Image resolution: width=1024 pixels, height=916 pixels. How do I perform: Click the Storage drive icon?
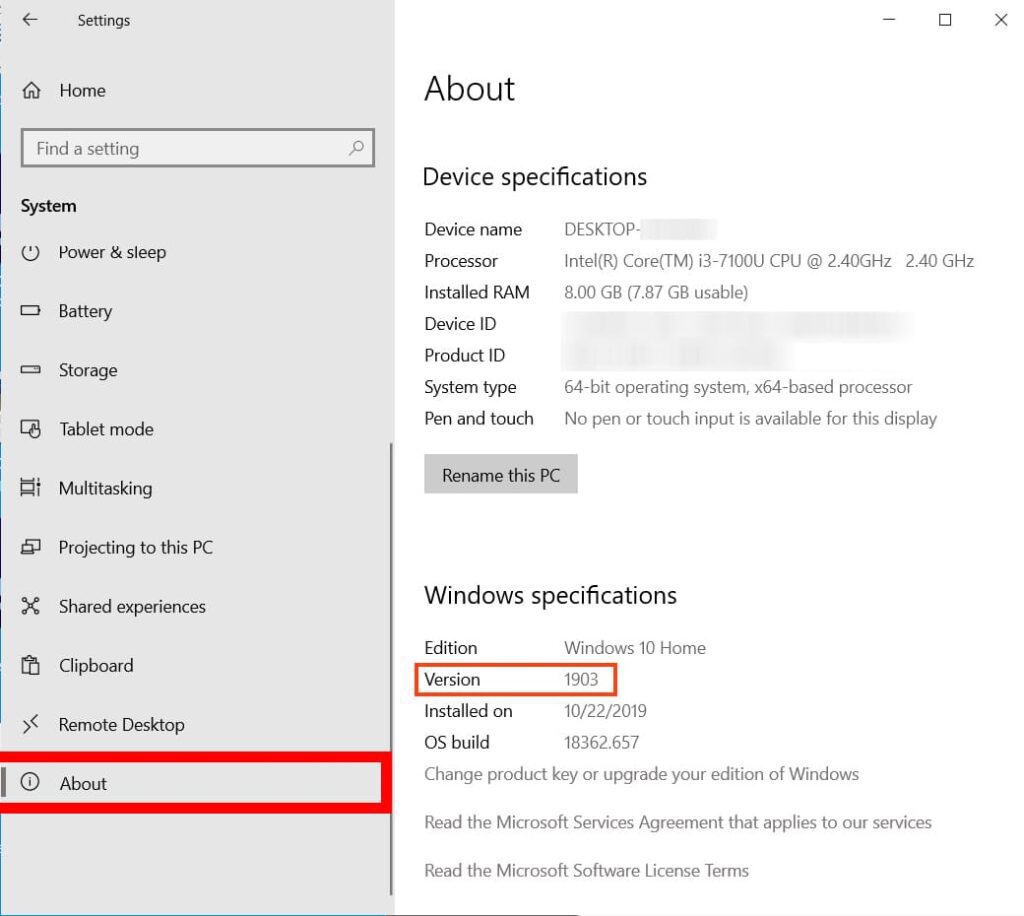click(31, 370)
